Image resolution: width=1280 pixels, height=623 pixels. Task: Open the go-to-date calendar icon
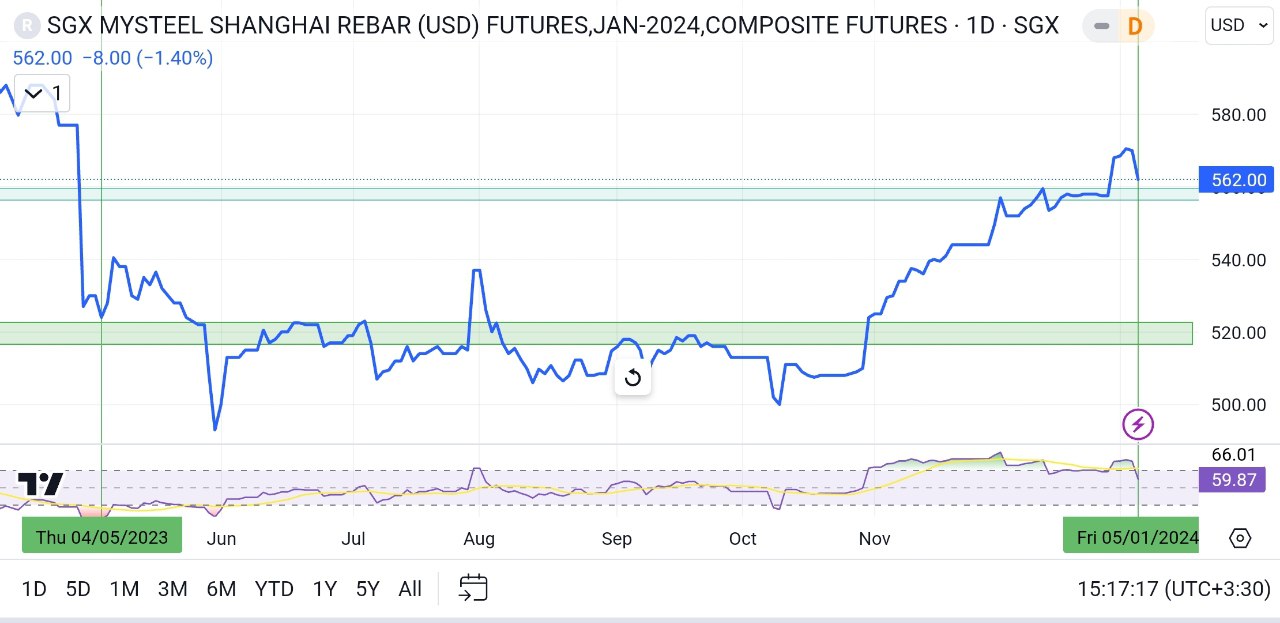click(473, 588)
